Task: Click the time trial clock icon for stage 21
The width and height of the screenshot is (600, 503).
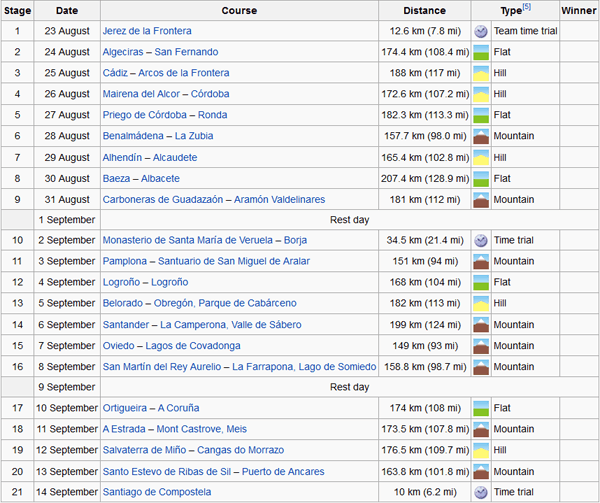Action: tap(481, 492)
